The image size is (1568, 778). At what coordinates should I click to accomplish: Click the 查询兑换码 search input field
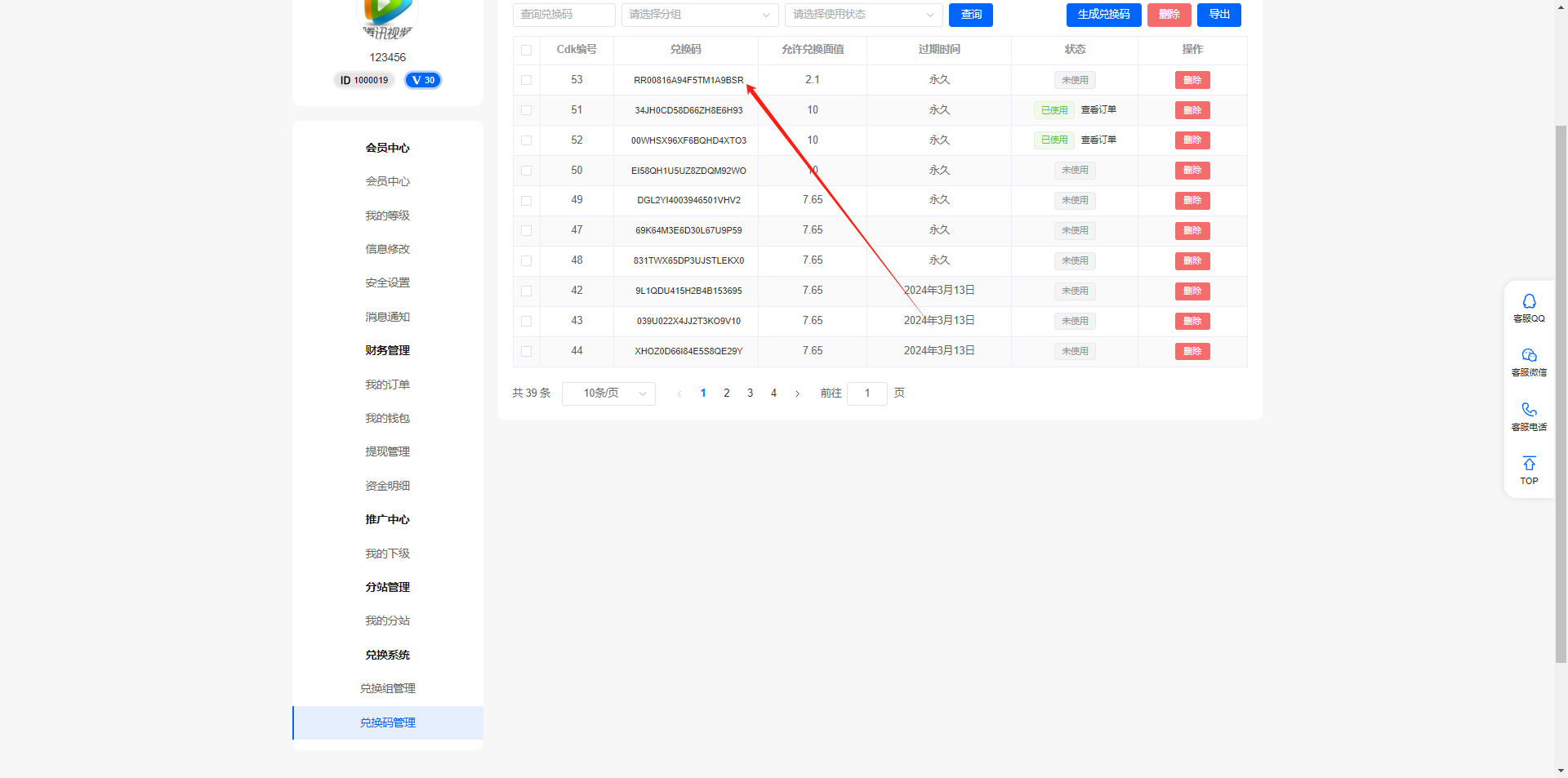(563, 15)
